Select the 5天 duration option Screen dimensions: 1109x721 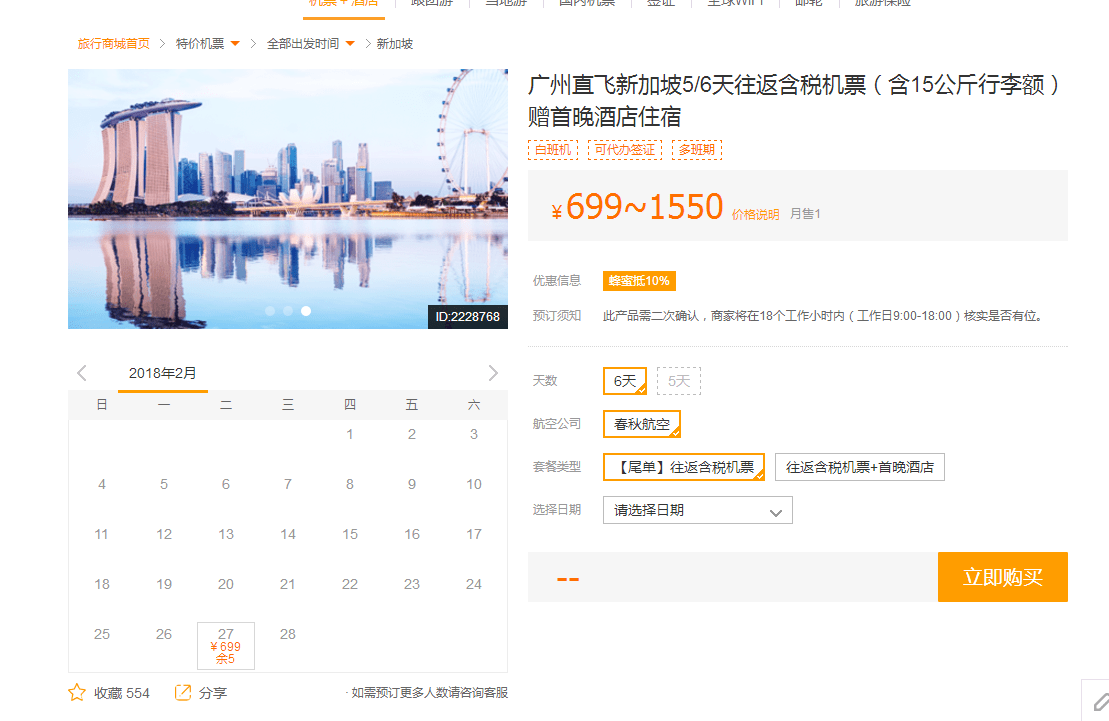(x=679, y=381)
